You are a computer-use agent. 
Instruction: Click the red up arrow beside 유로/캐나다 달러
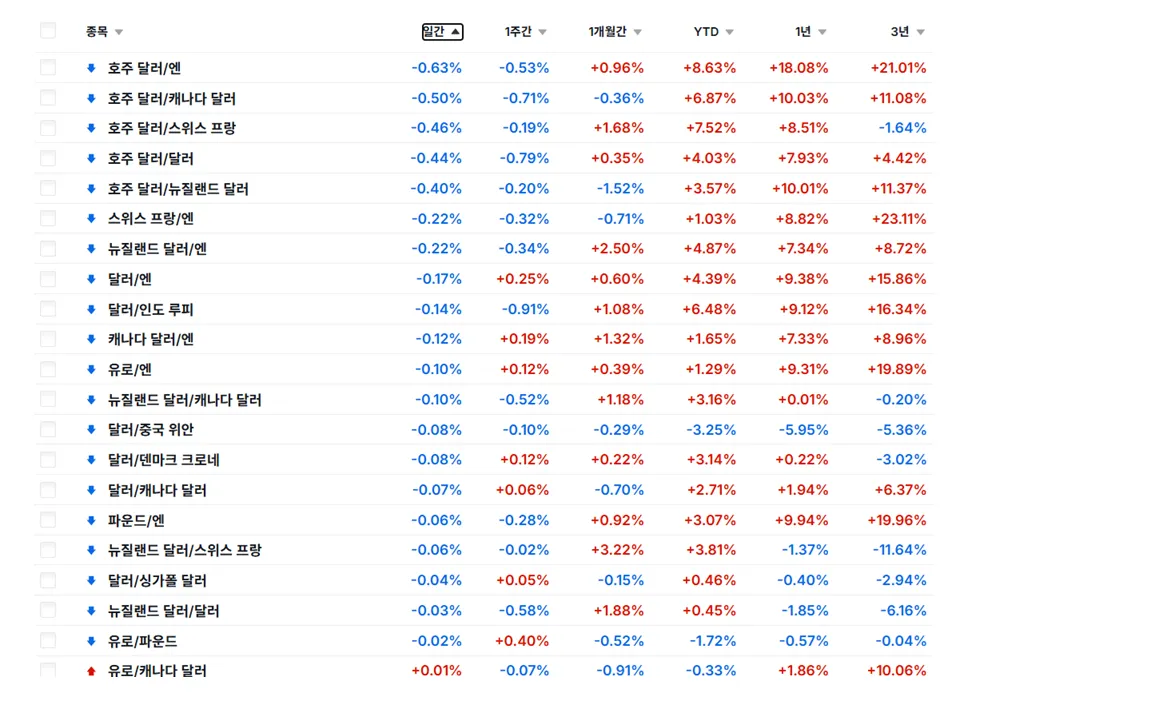91,671
